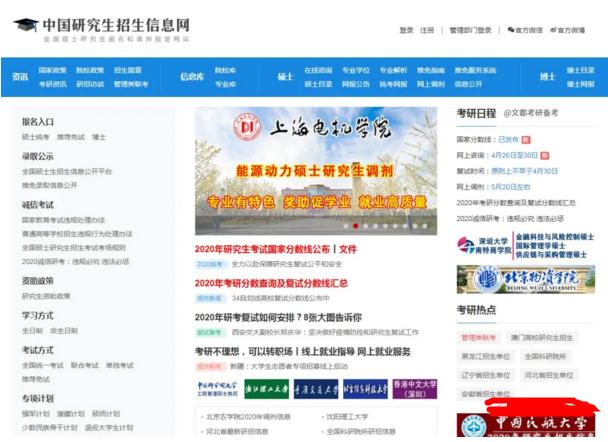Click date link 4月26日至30日
This screenshot has width=608, height=442.
[x=514, y=155]
